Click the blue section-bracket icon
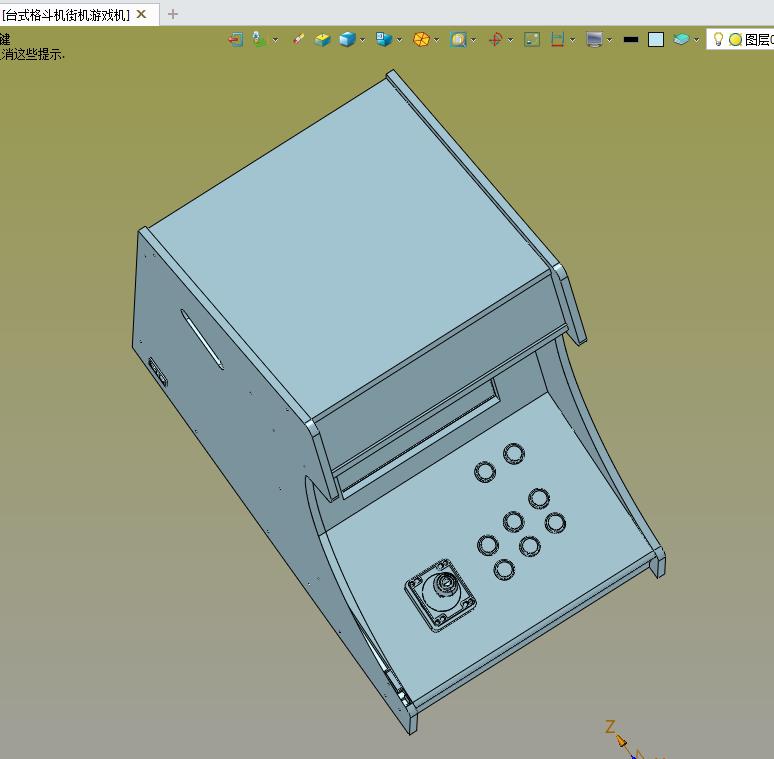774x759 pixels. tap(557, 39)
